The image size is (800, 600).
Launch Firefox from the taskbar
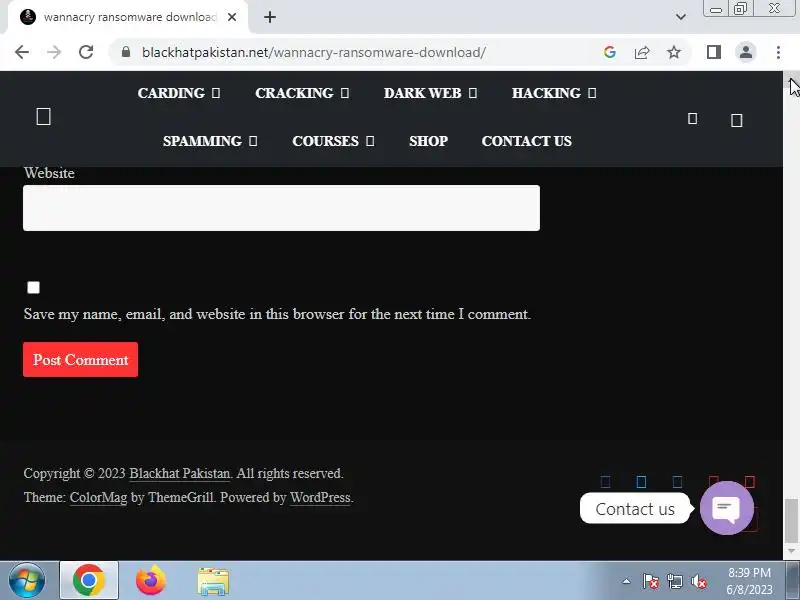point(151,581)
